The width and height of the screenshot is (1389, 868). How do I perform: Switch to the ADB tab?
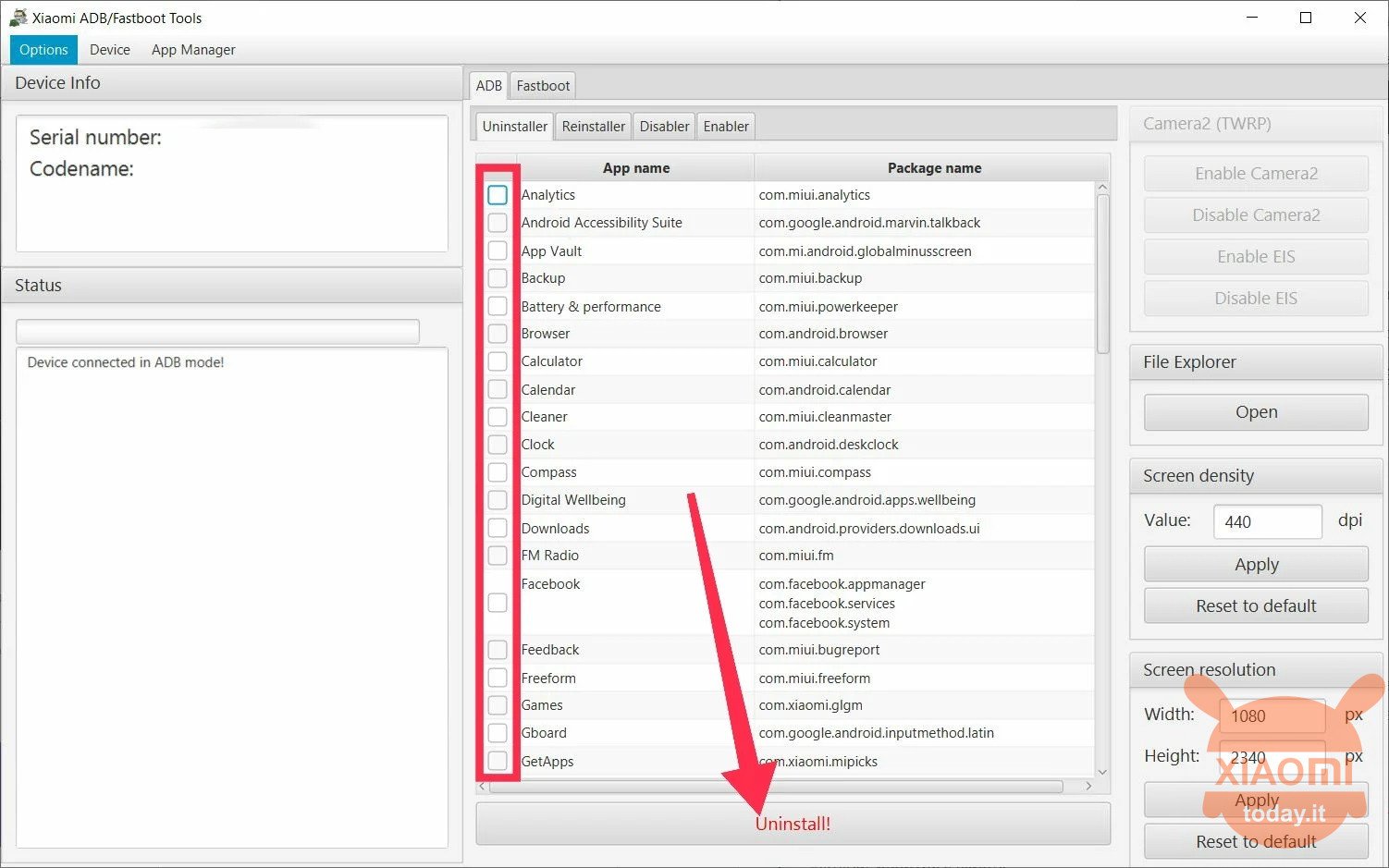click(x=488, y=86)
